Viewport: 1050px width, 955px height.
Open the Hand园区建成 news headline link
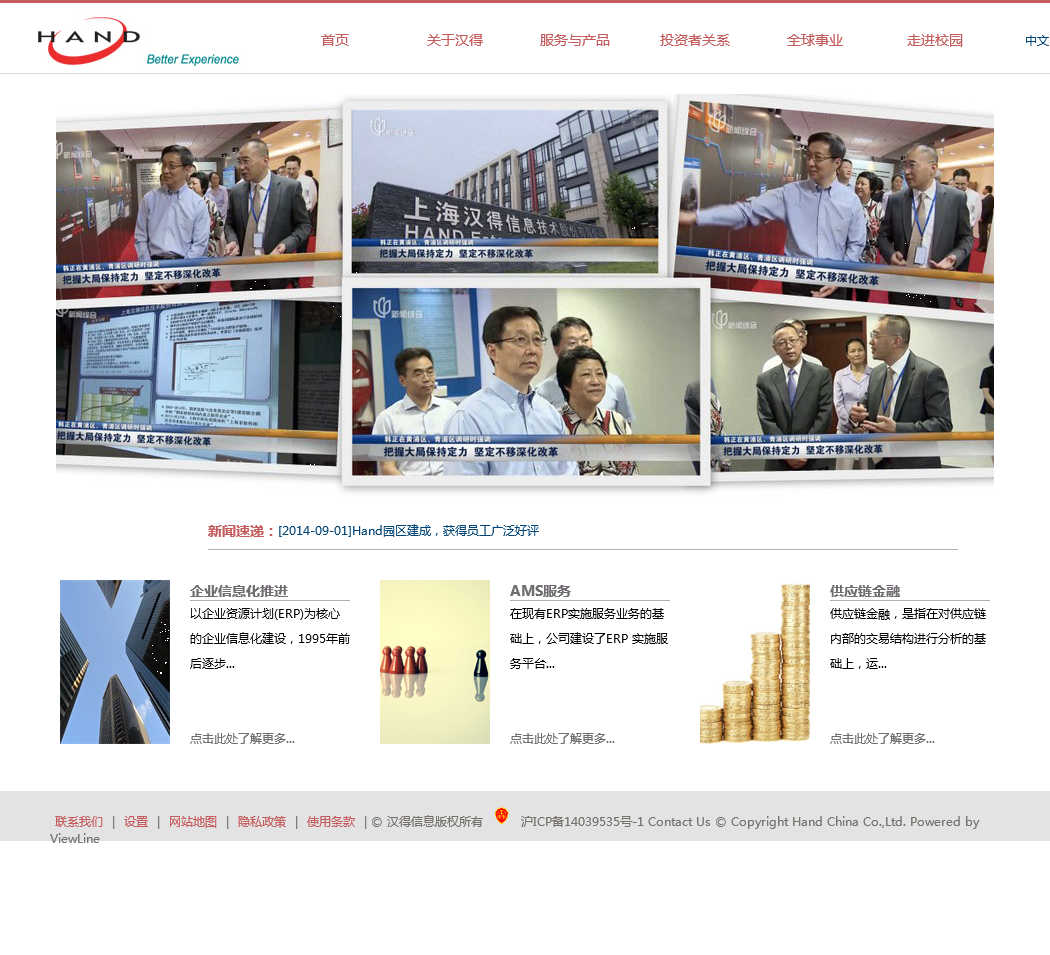pos(408,530)
